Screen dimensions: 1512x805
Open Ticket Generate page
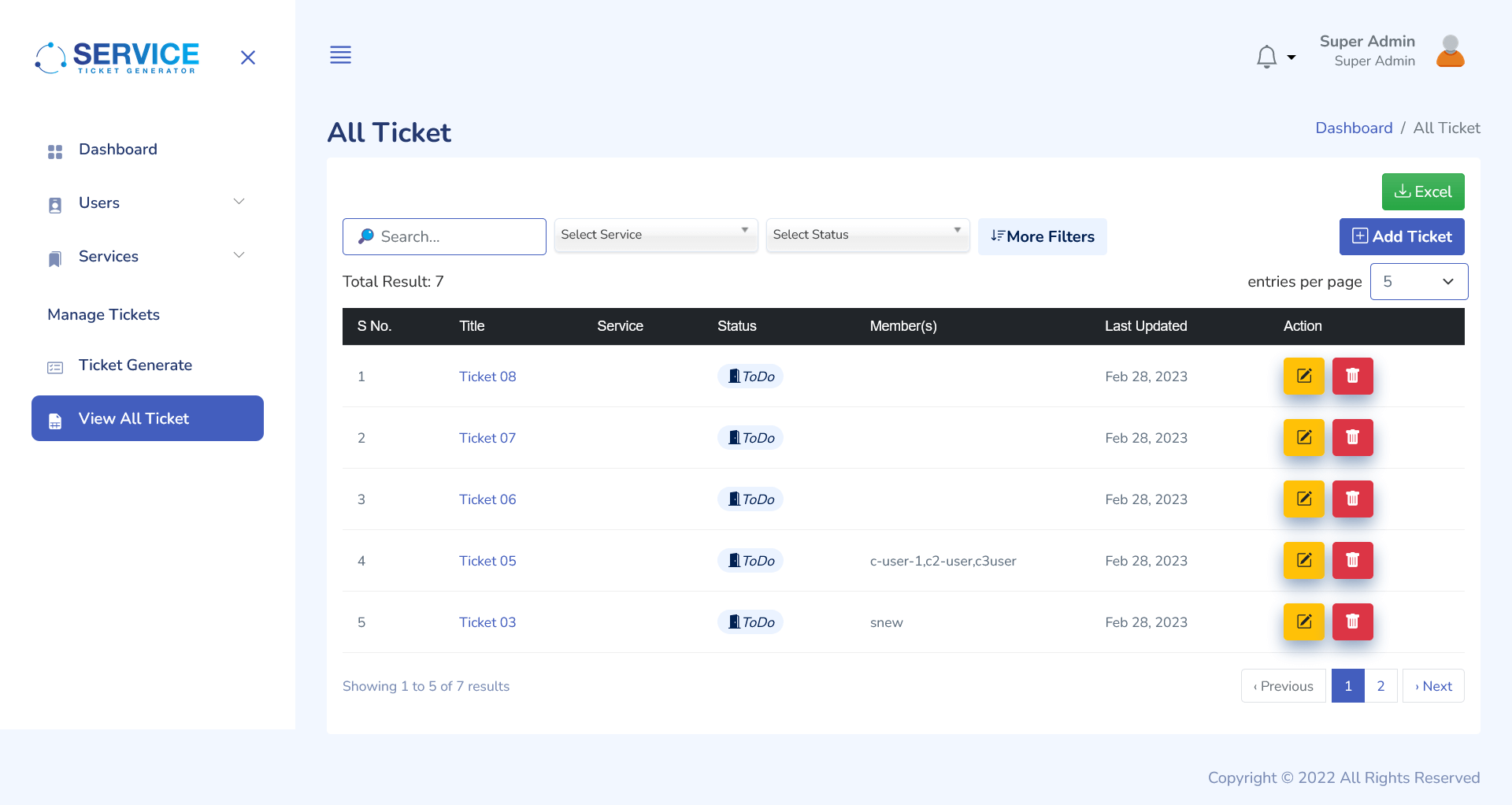pyautogui.click(x=135, y=365)
